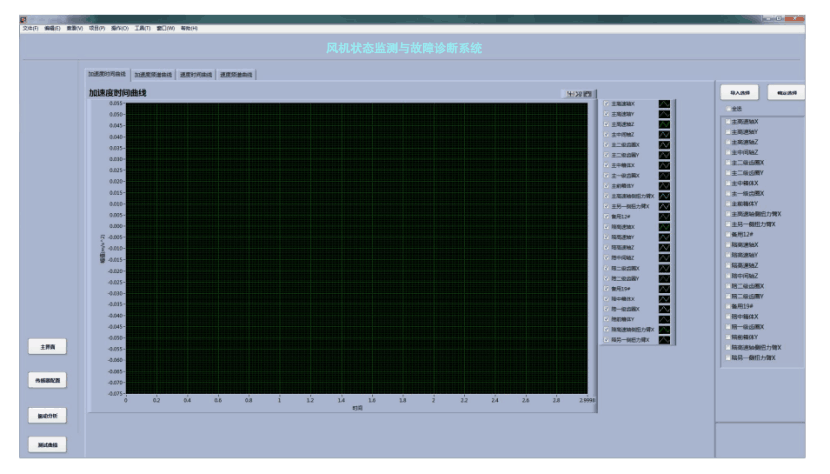Screen dimensions: 830x474
Task: Click the 主界面 button
Action: click(x=47, y=346)
